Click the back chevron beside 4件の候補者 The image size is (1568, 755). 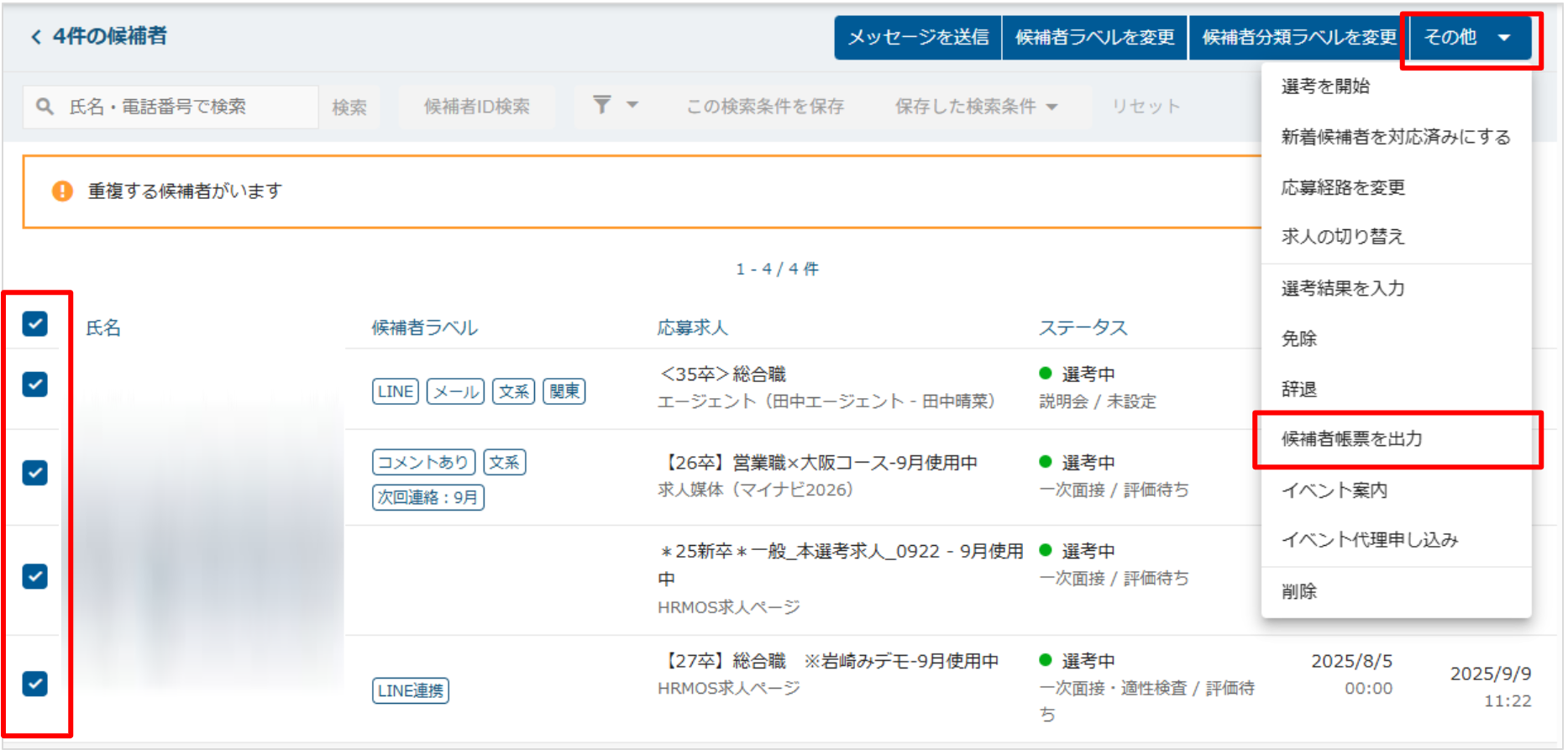(x=35, y=37)
